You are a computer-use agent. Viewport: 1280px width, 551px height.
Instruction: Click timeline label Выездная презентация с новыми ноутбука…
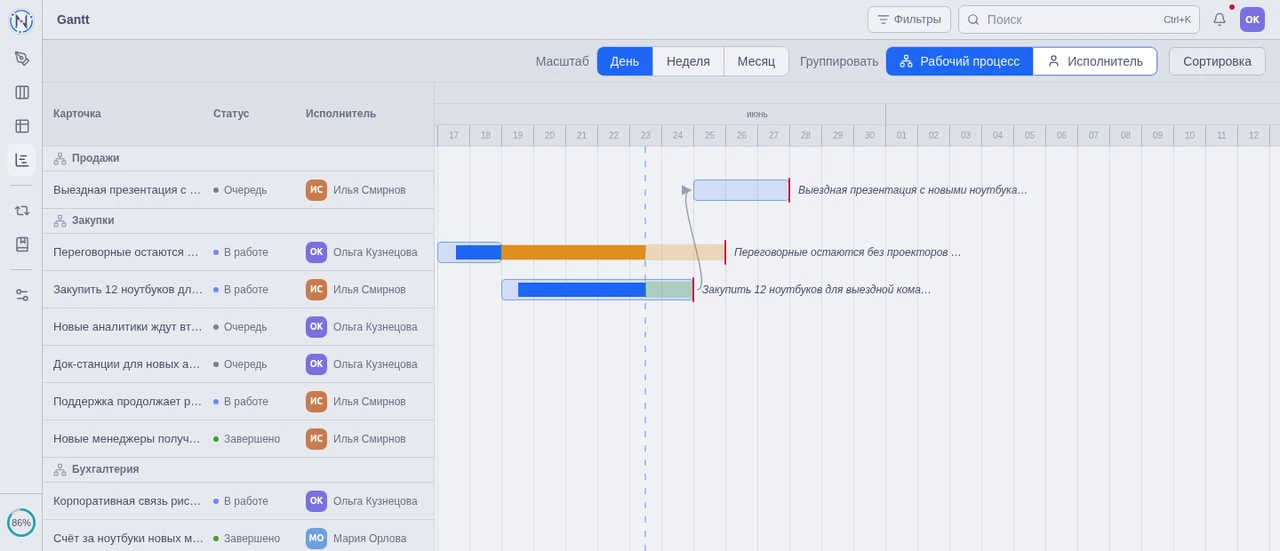coord(912,190)
